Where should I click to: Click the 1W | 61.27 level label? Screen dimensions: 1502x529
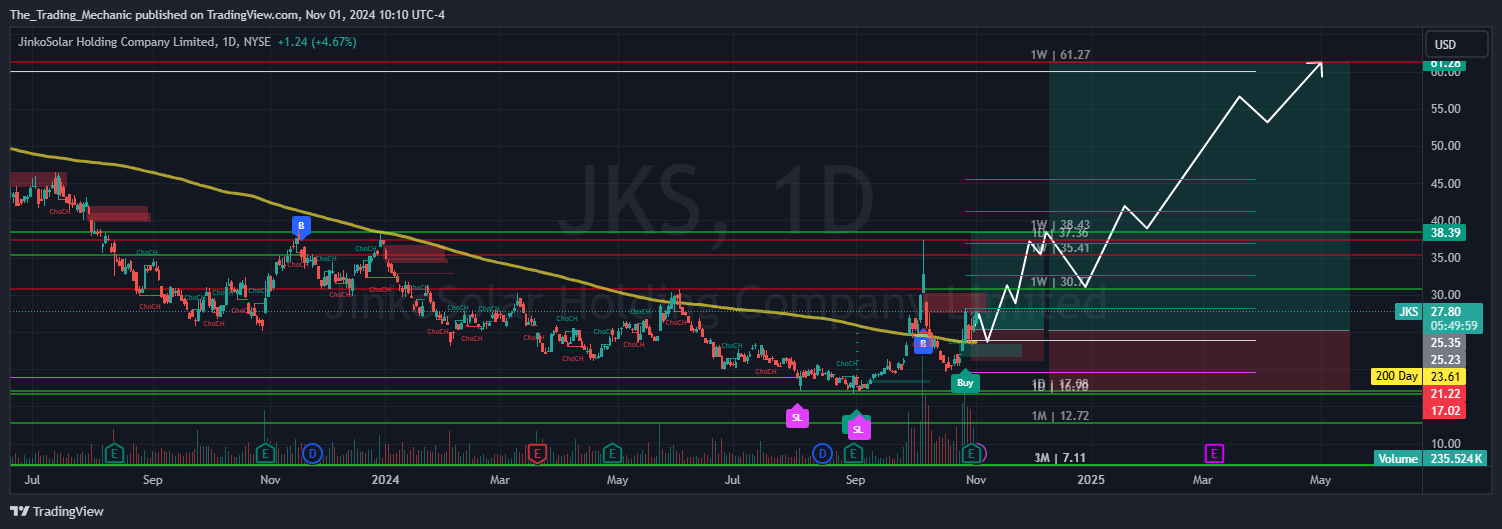pyautogui.click(x=1060, y=55)
